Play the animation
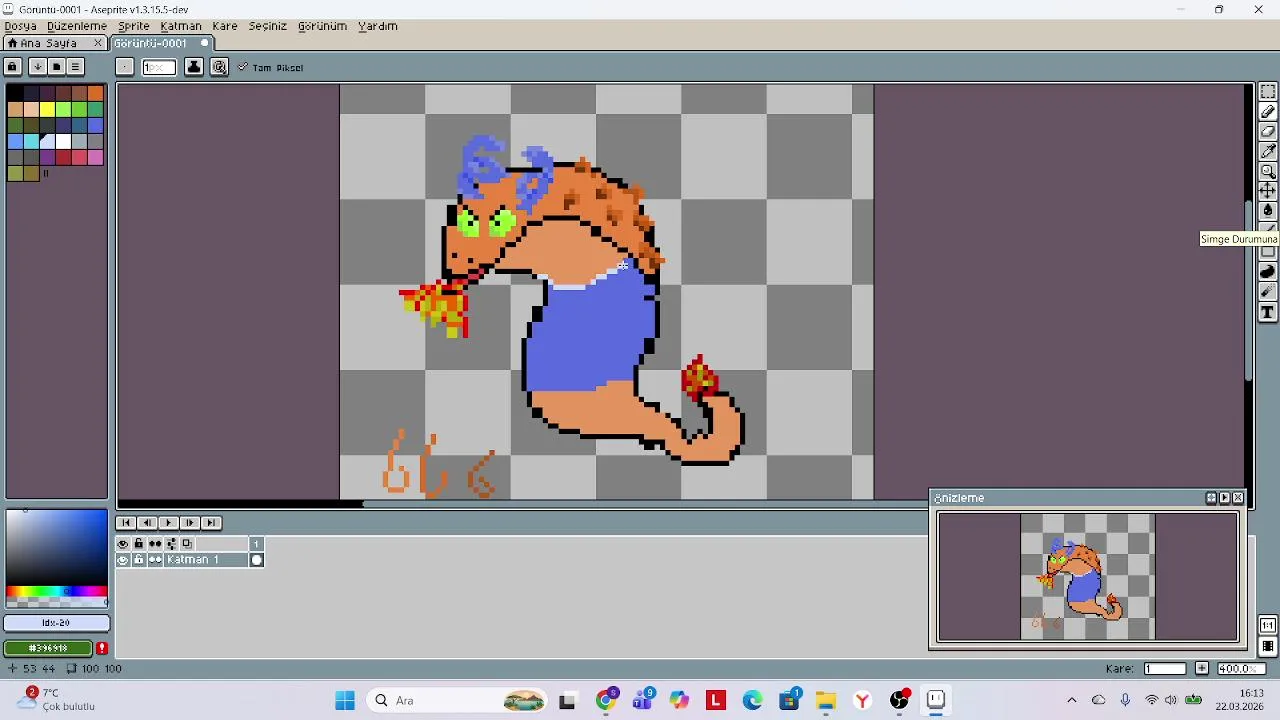 click(168, 523)
